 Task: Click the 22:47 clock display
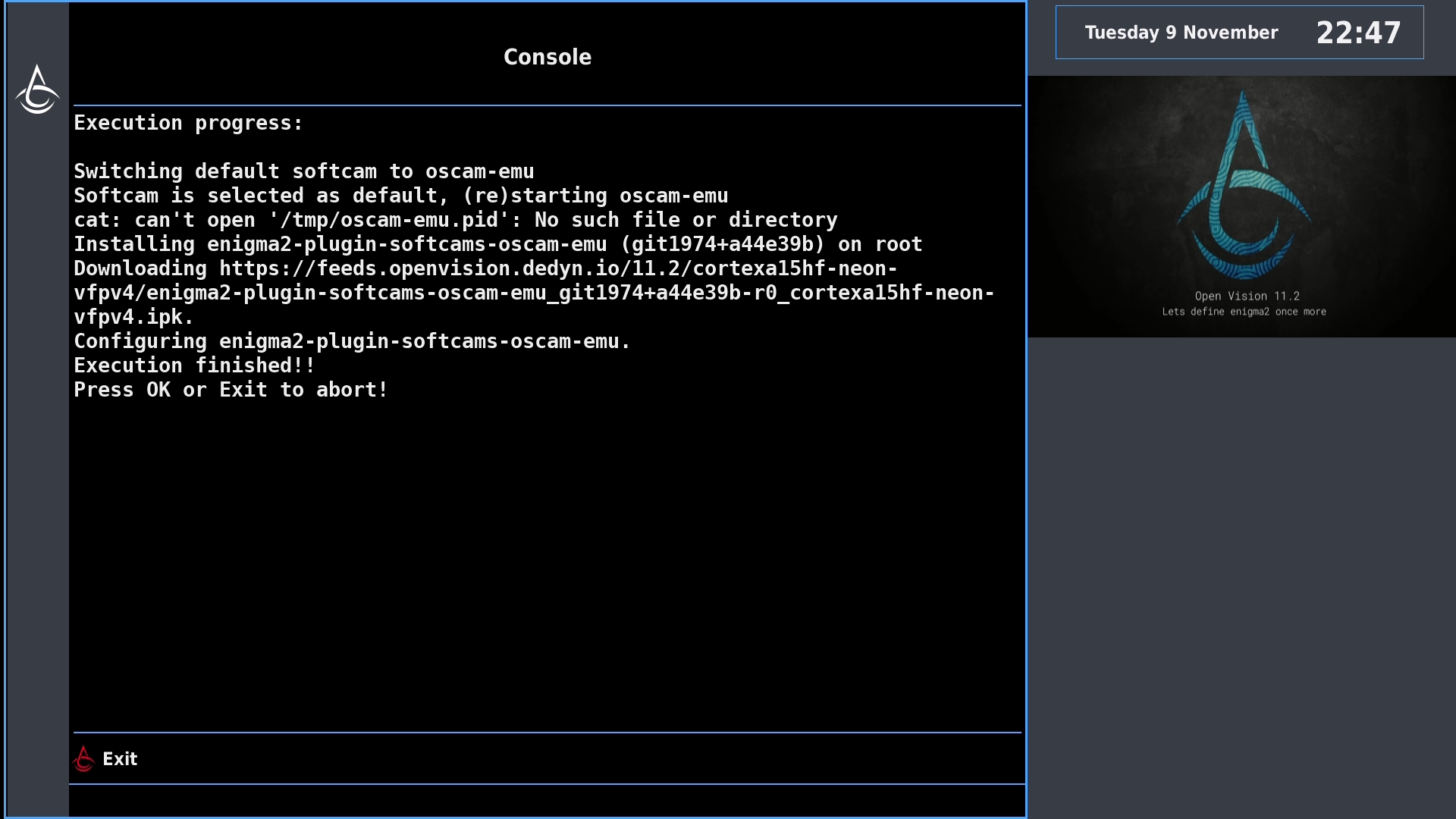tap(1357, 33)
